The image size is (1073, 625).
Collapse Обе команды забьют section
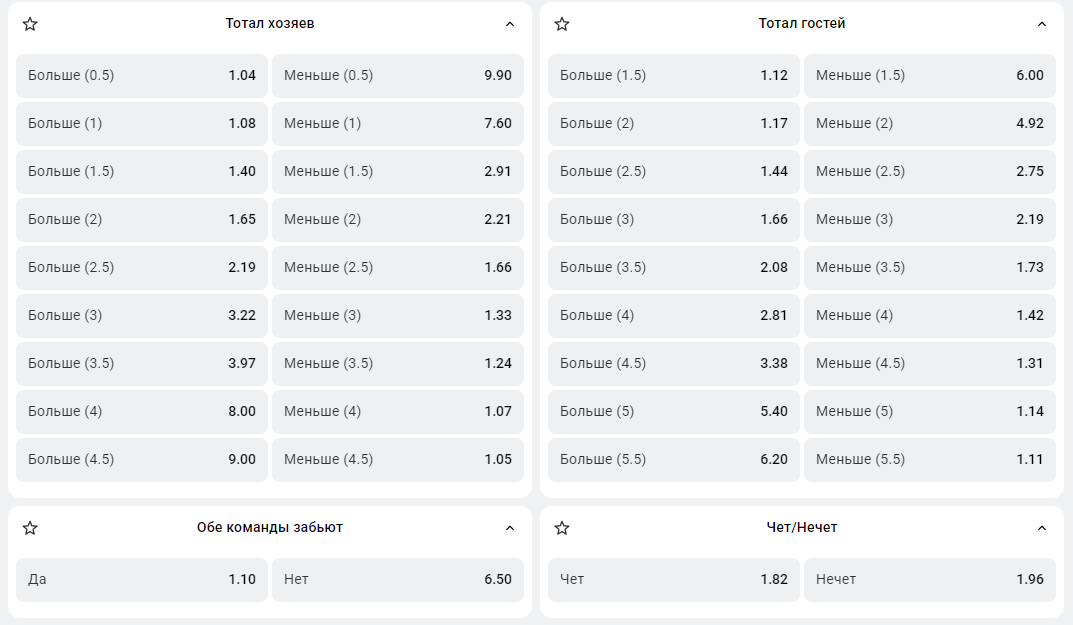point(510,528)
